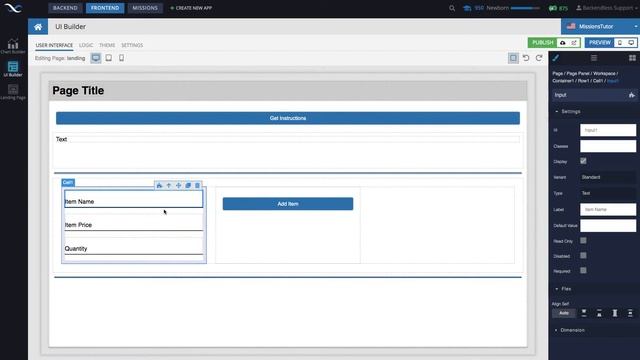Click the Backendless logo in the top-left corner
This screenshot has width=640, height=360.
coord(13,8)
